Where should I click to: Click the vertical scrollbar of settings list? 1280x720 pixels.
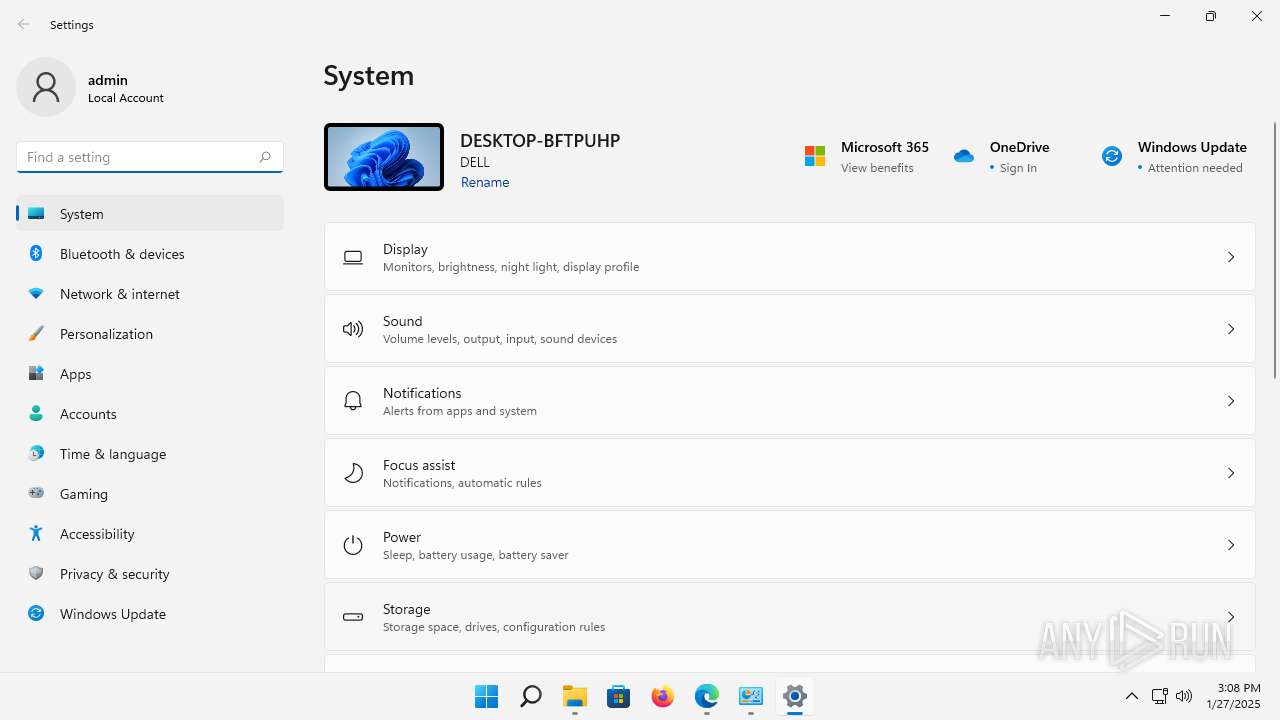click(1274, 250)
